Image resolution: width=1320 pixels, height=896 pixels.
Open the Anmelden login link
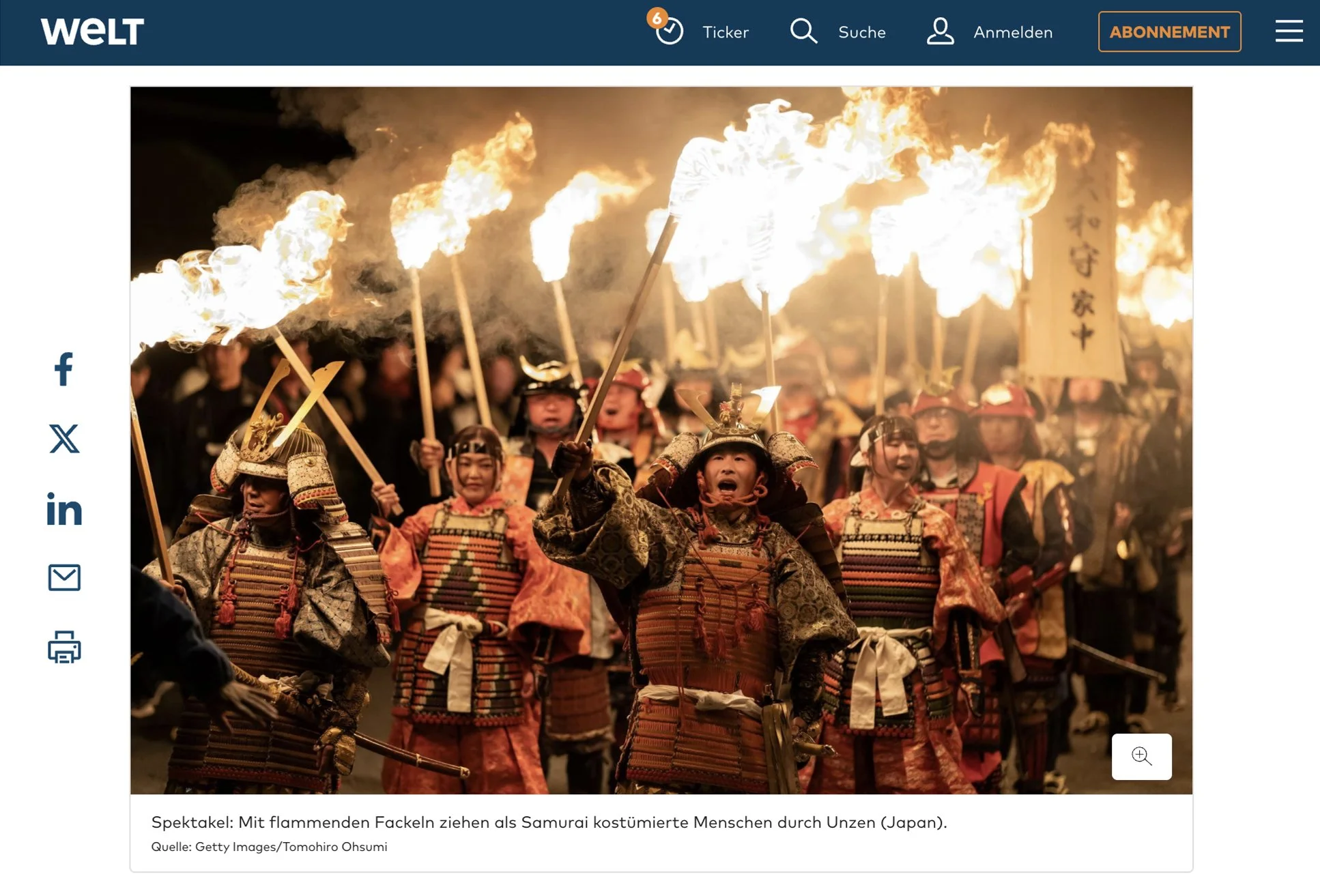(x=1013, y=32)
